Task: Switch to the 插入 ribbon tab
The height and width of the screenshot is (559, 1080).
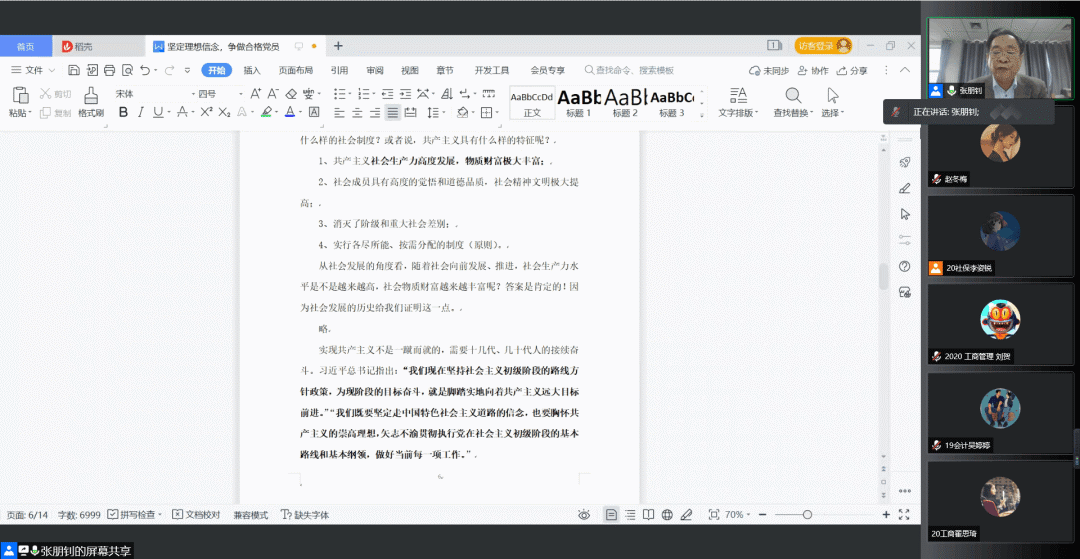Action: tap(252, 70)
